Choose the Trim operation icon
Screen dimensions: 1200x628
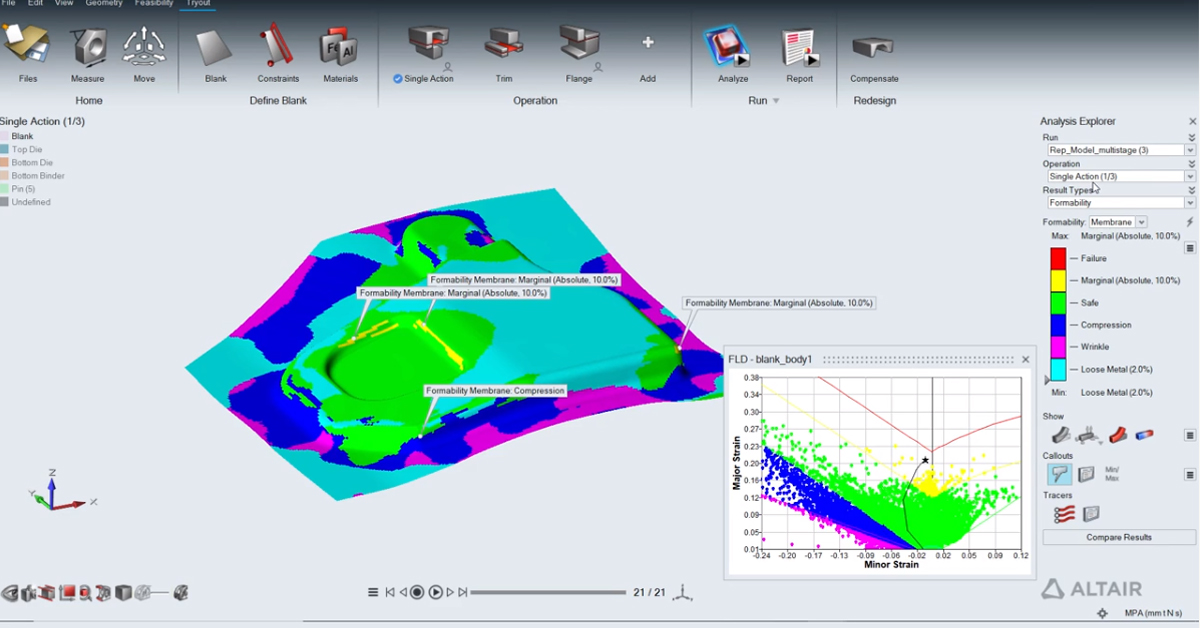click(504, 44)
